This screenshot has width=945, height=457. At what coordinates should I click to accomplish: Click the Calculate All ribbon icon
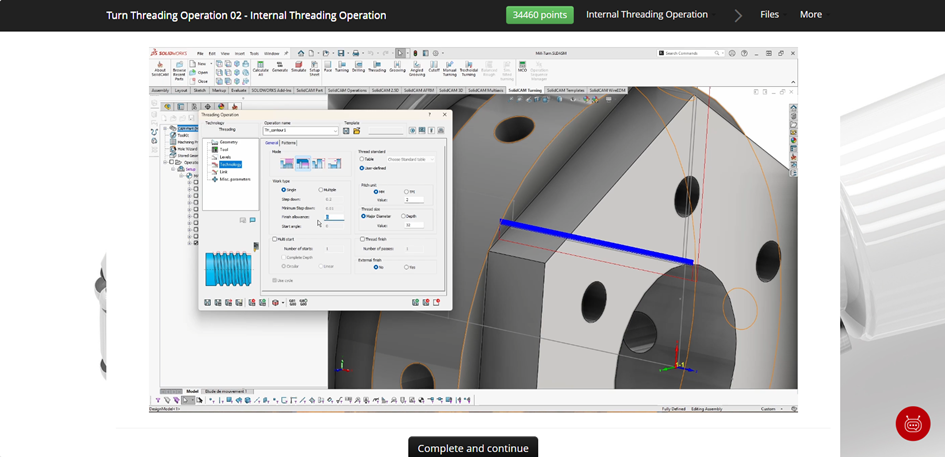(261, 68)
